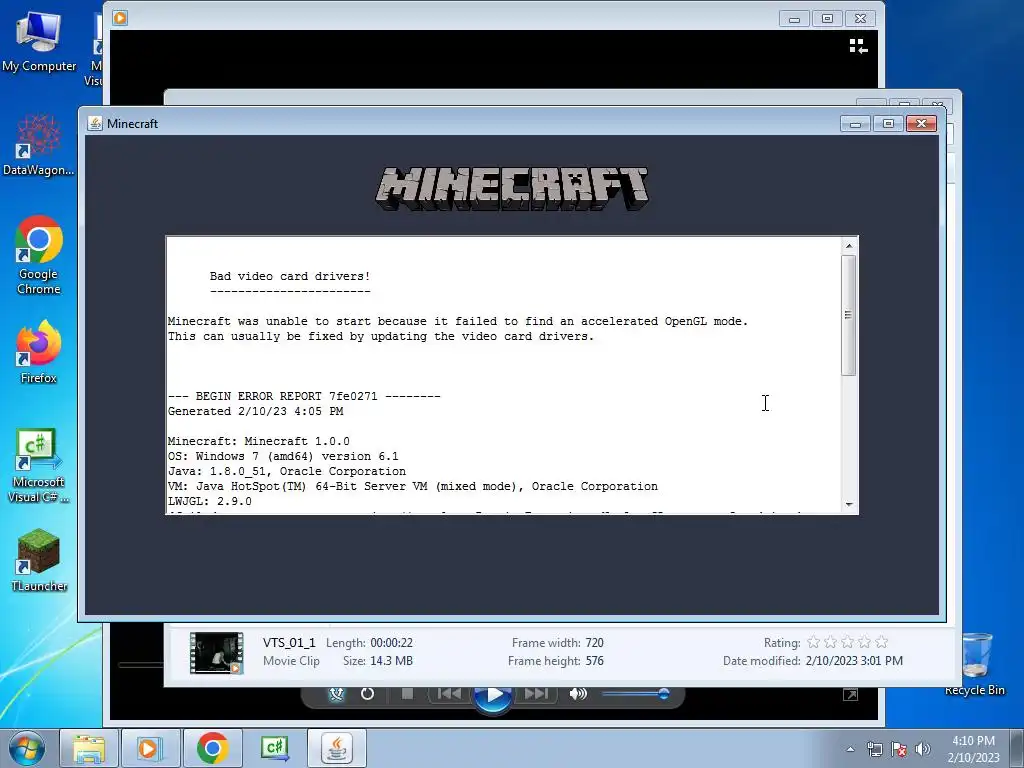The width and height of the screenshot is (1024, 768).
Task: Click the Media Player title bar icon
Action: 120,18
